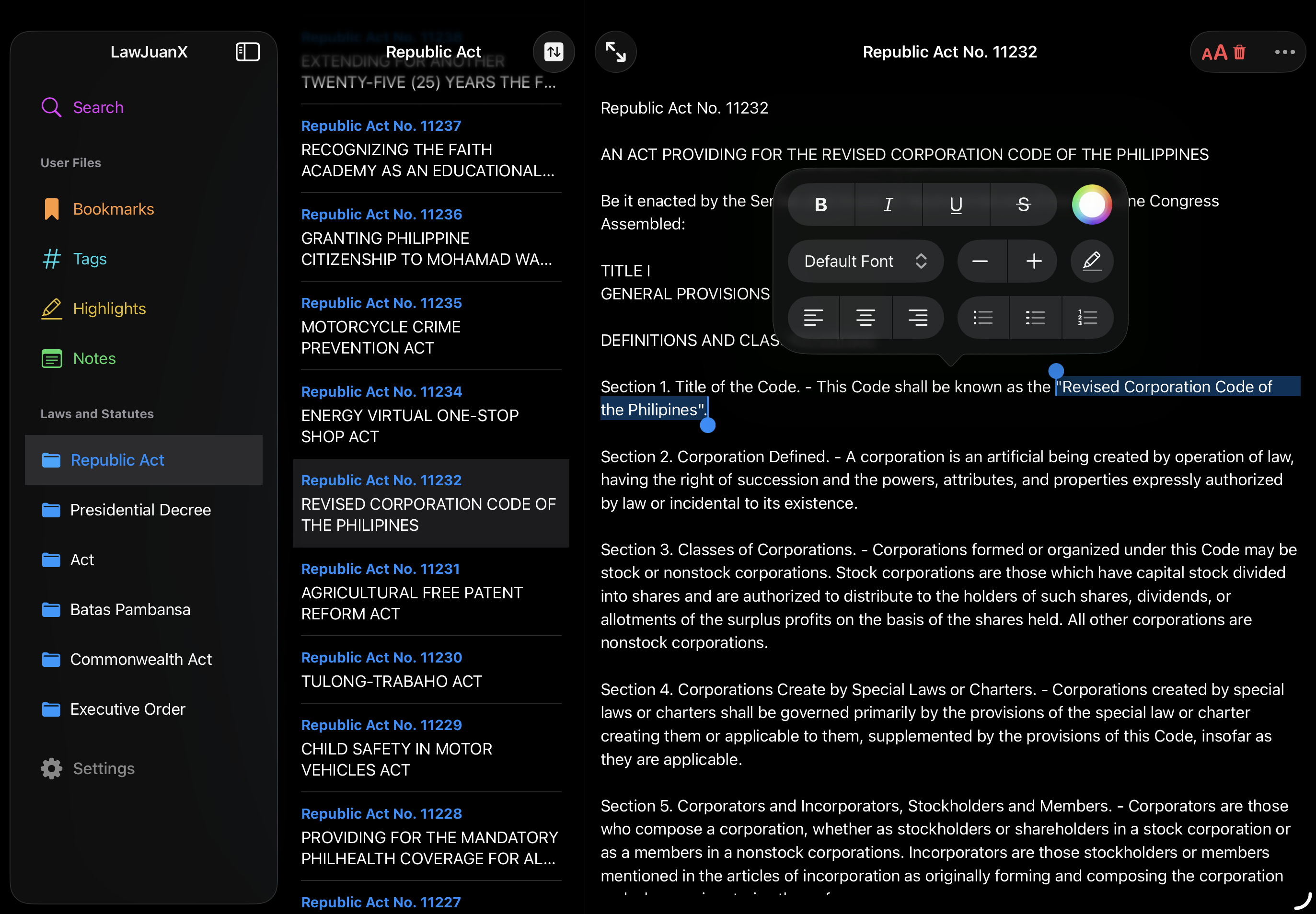Image resolution: width=1316 pixels, height=914 pixels.
Task: Increase font size with plus button
Action: [1034, 261]
